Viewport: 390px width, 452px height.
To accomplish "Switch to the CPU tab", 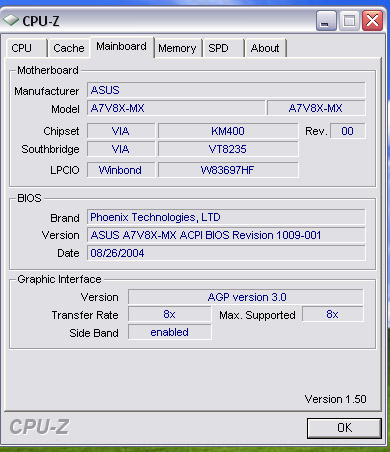I will click(x=26, y=48).
